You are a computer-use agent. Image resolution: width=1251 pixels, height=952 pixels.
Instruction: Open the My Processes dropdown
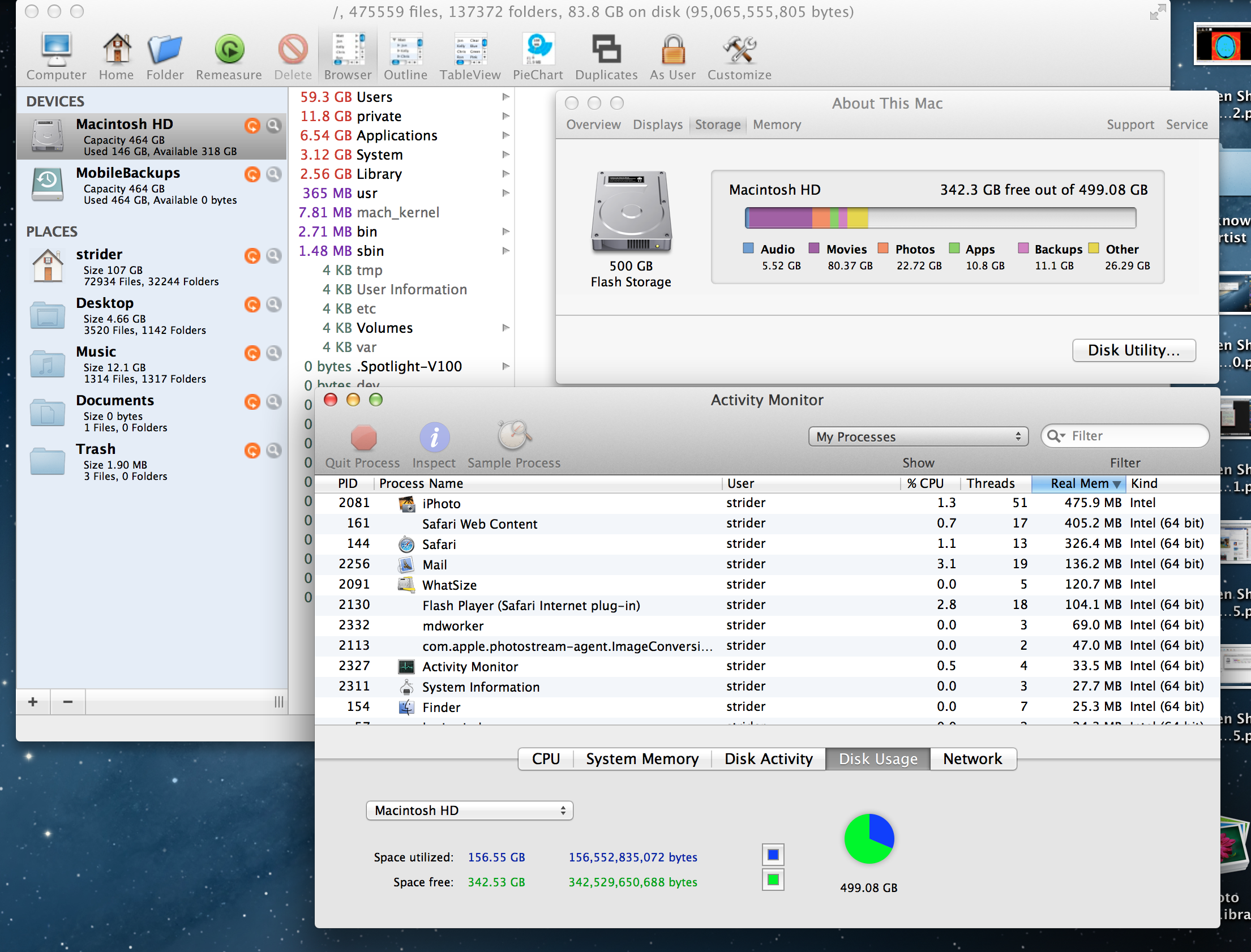pyautogui.click(x=917, y=436)
